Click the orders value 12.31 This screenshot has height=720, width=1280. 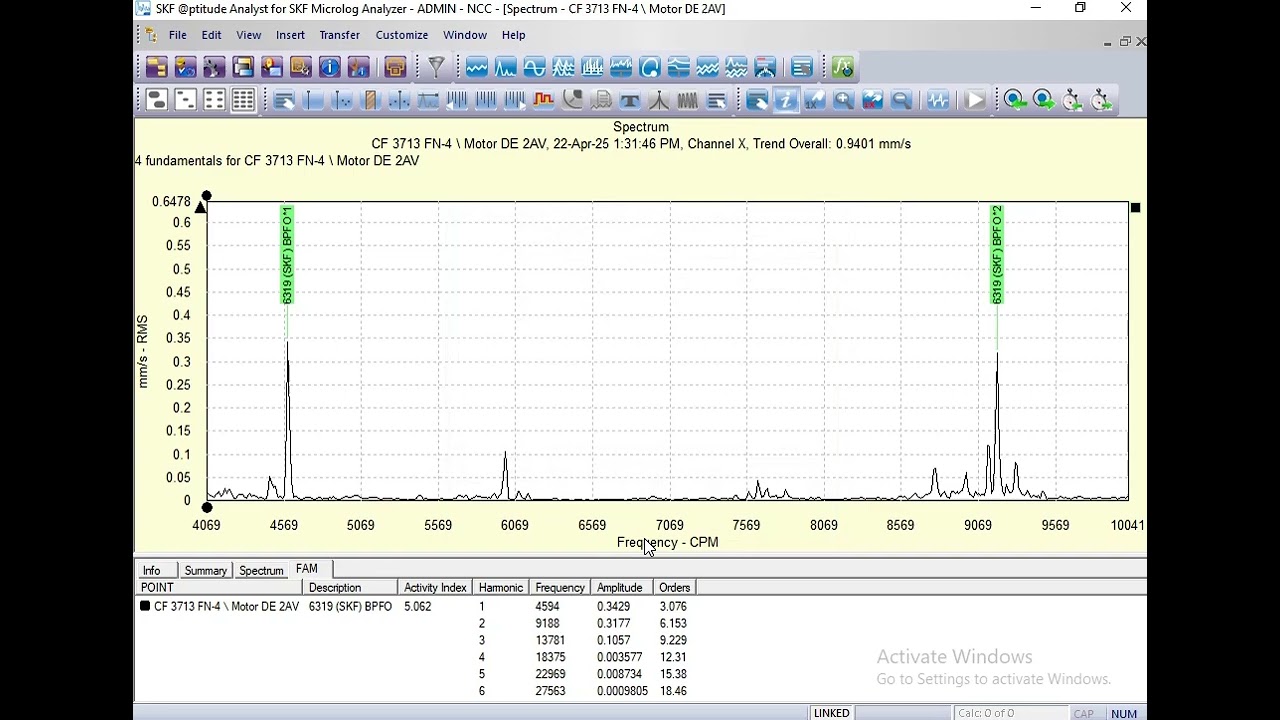point(673,657)
